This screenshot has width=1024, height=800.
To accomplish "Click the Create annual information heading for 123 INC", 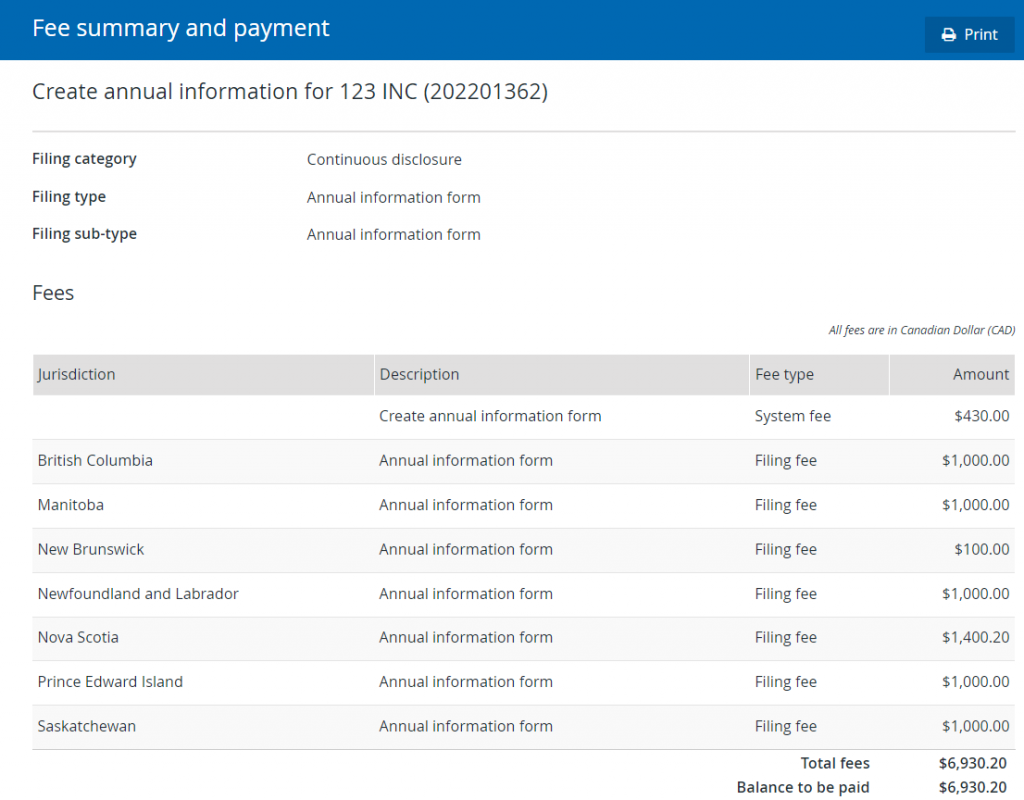I will coord(290,91).
